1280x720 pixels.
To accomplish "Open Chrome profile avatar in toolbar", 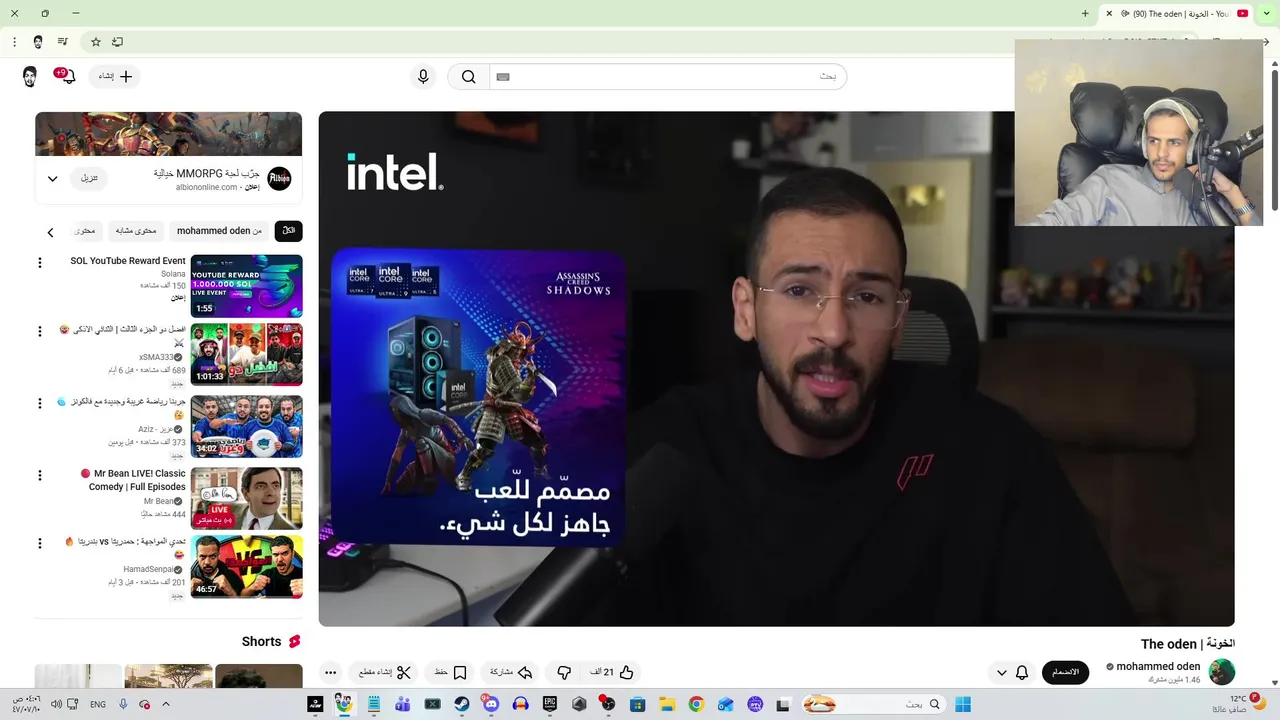I will tap(38, 42).
